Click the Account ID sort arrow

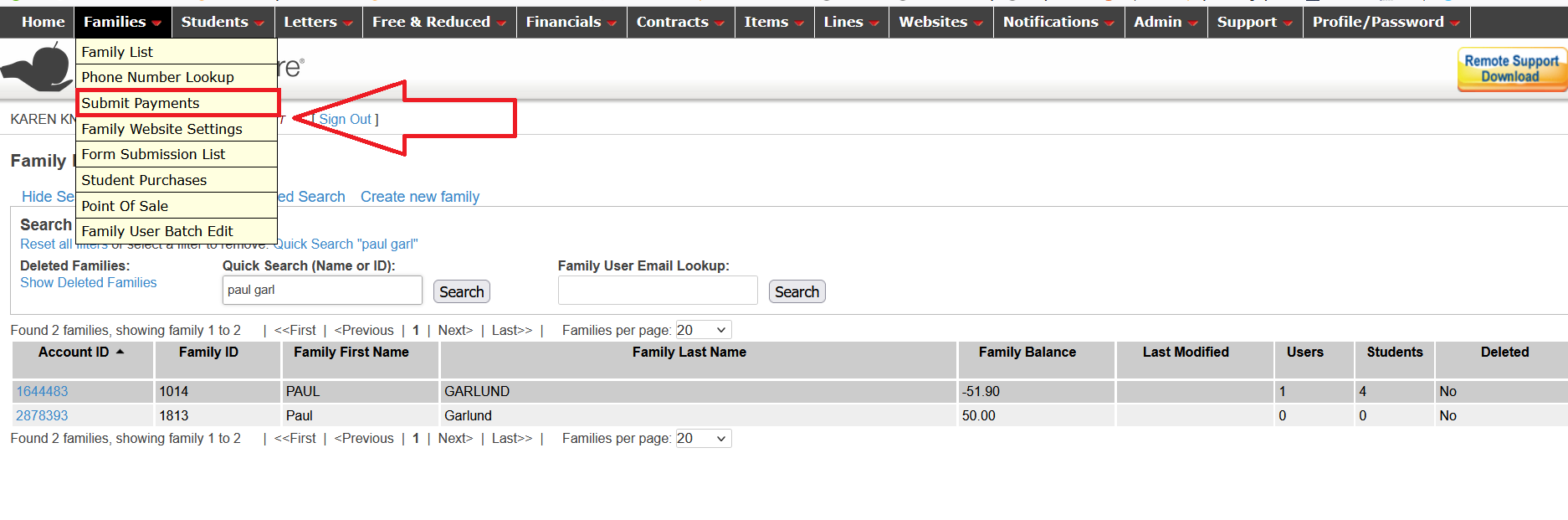click(x=120, y=352)
